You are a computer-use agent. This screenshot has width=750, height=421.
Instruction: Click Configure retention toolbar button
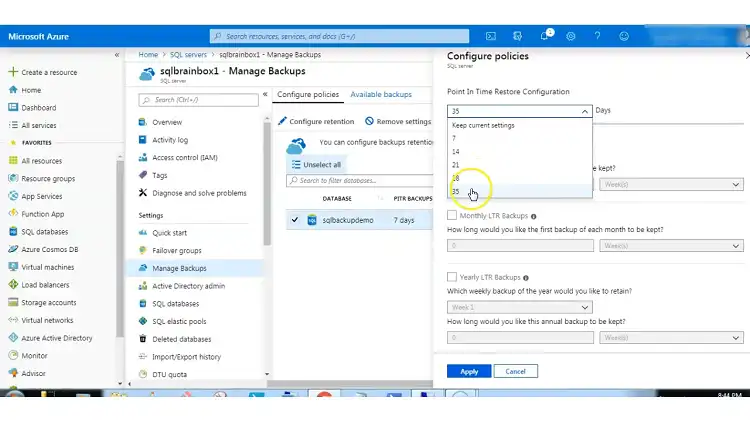click(x=316, y=122)
